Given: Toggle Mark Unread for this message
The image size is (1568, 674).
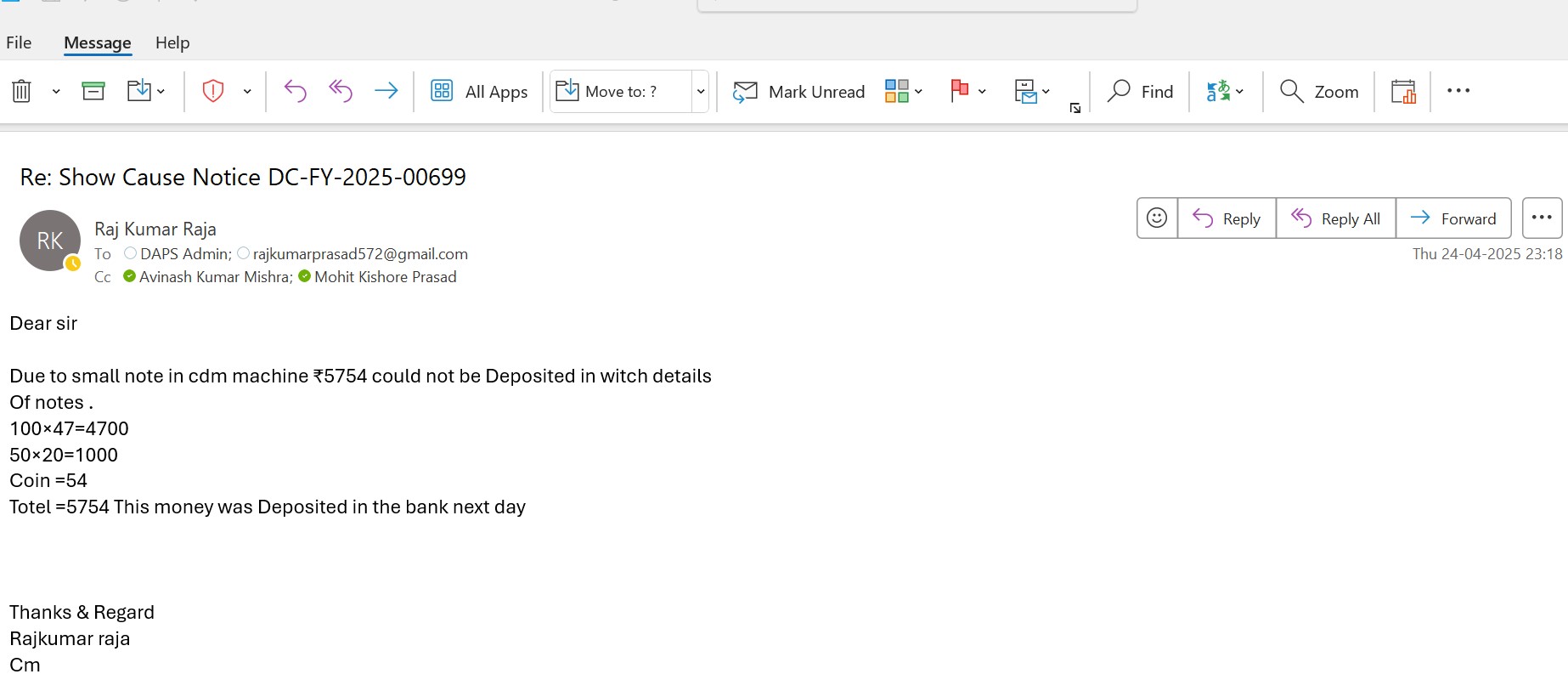Looking at the screenshot, I should [799, 92].
